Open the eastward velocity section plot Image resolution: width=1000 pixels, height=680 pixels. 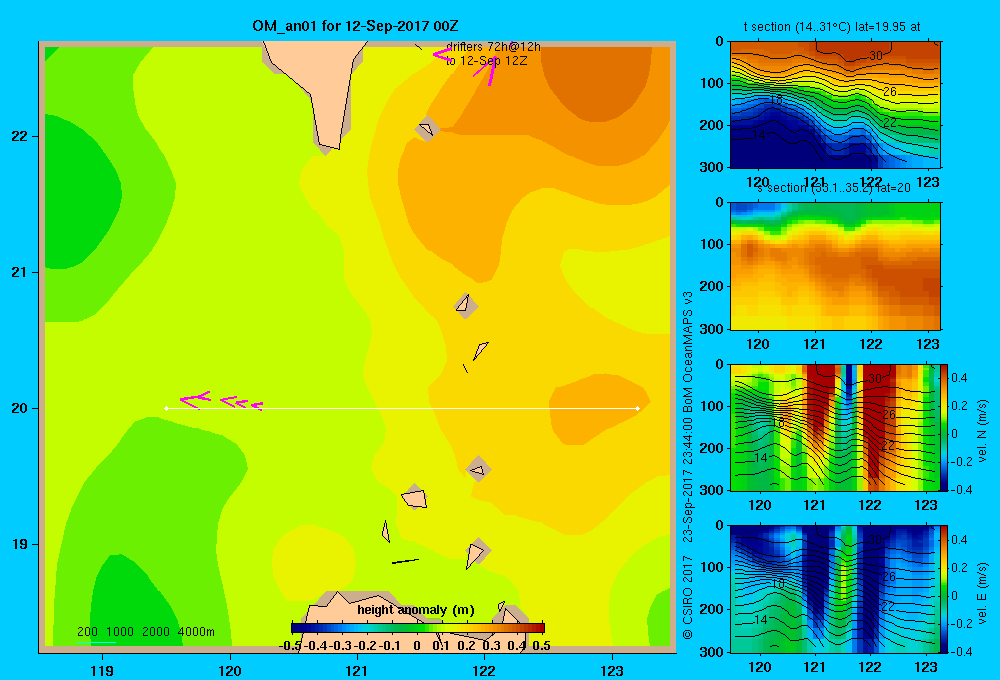tap(834, 589)
